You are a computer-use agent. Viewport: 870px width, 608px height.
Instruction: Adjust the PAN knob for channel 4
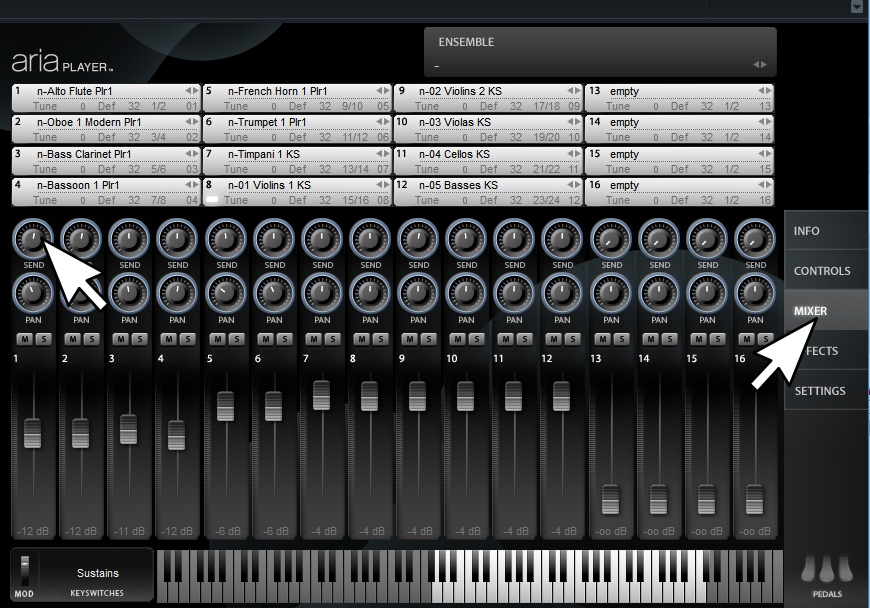(x=177, y=293)
